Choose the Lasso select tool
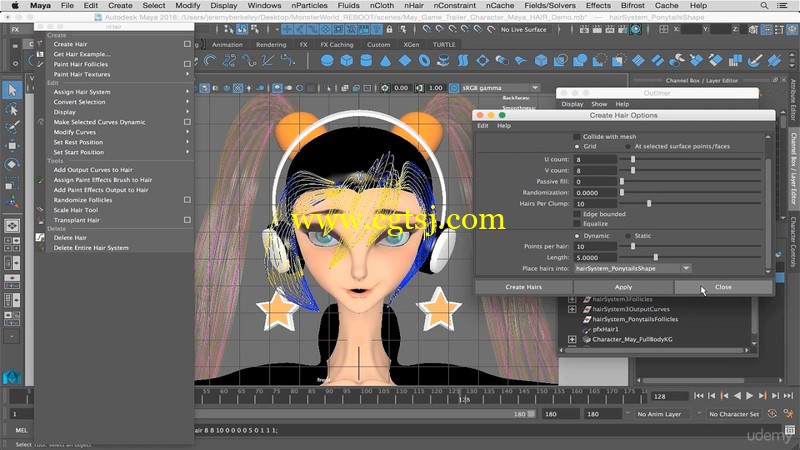The width and height of the screenshot is (800, 450). pos(12,109)
